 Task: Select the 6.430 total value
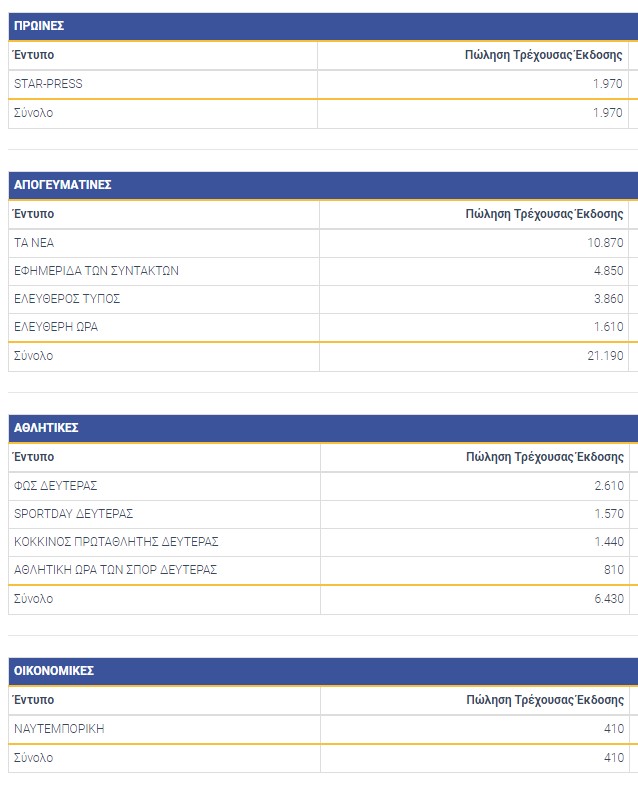(x=608, y=599)
